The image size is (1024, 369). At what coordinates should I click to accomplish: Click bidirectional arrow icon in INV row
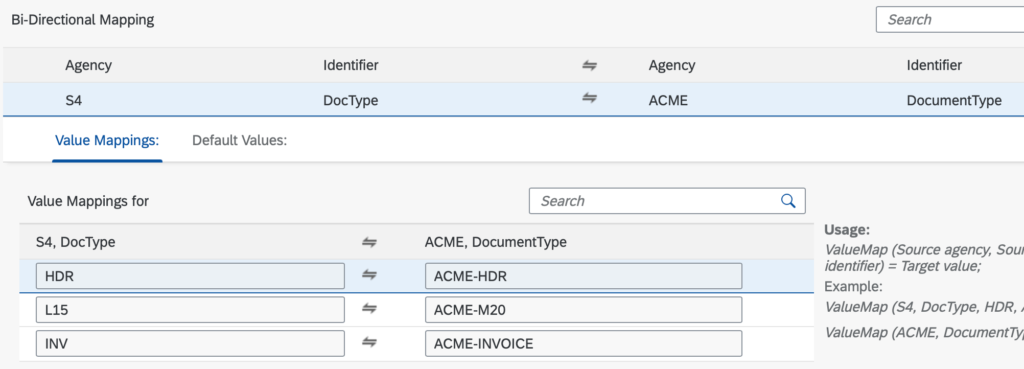click(370, 343)
